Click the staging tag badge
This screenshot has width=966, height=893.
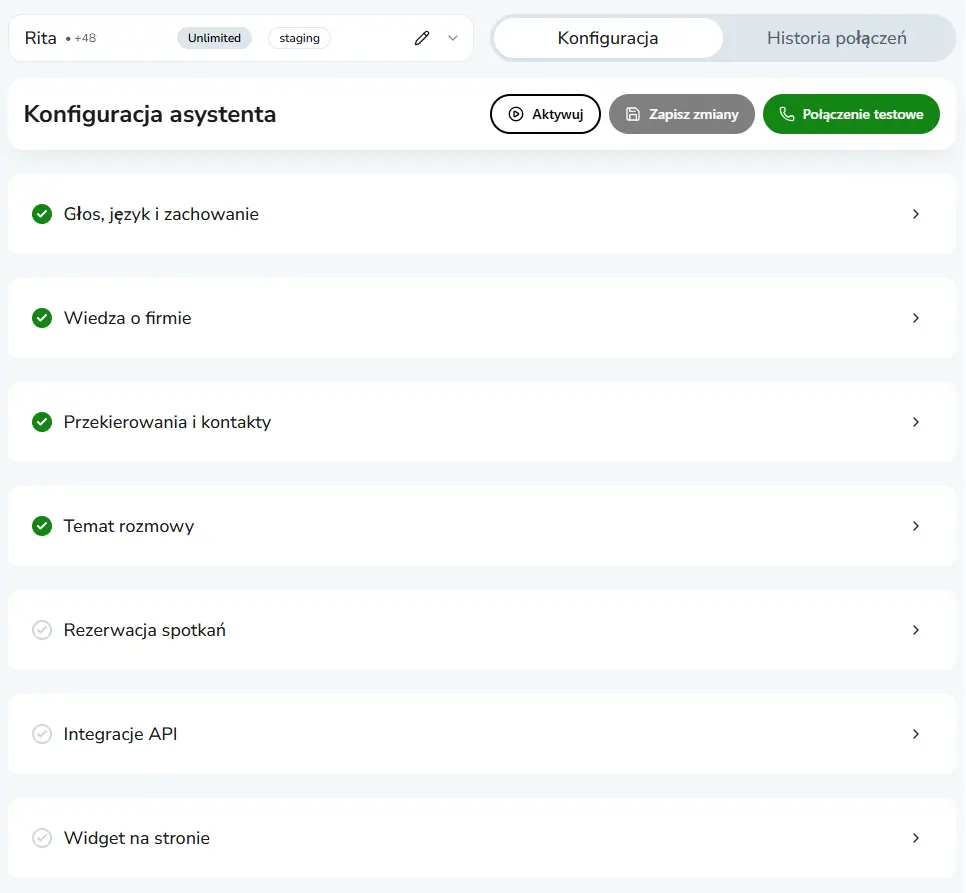[299, 38]
